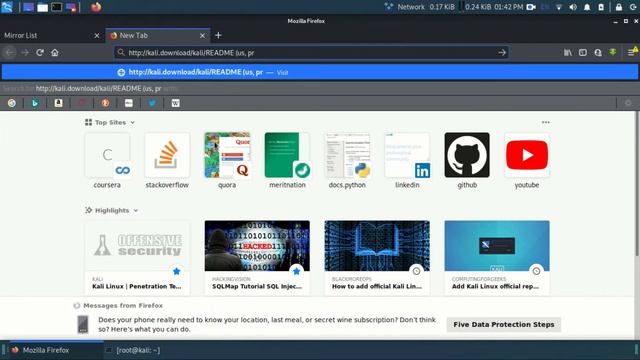Screen dimensions: 640x360
Task: Click the screen recorder camera tray icon
Action: click(531, 7)
